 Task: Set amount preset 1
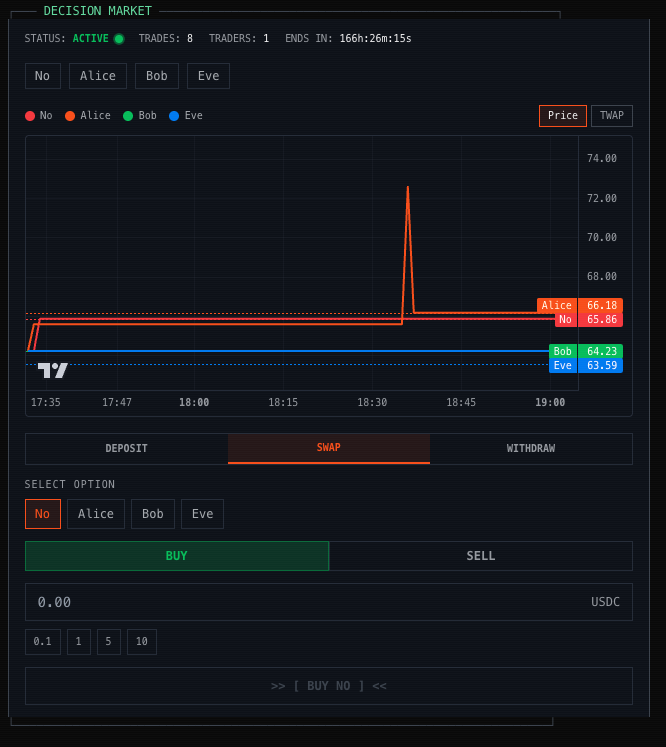[x=79, y=642]
